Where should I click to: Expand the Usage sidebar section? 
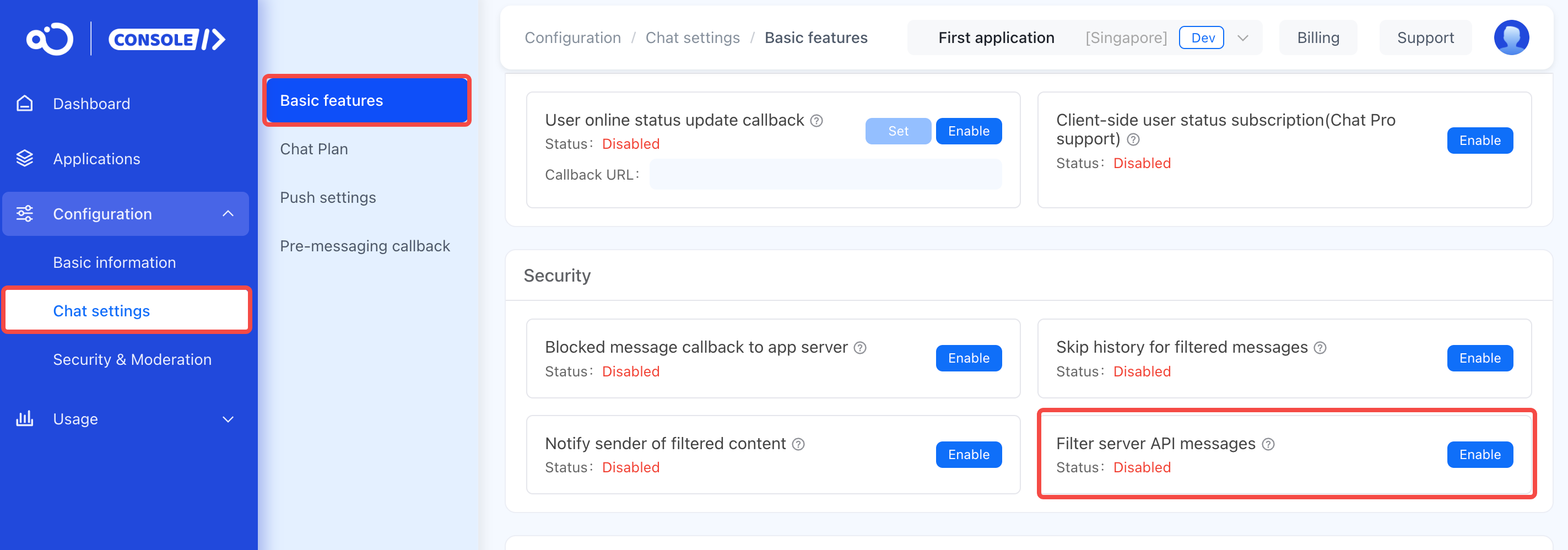(228, 419)
